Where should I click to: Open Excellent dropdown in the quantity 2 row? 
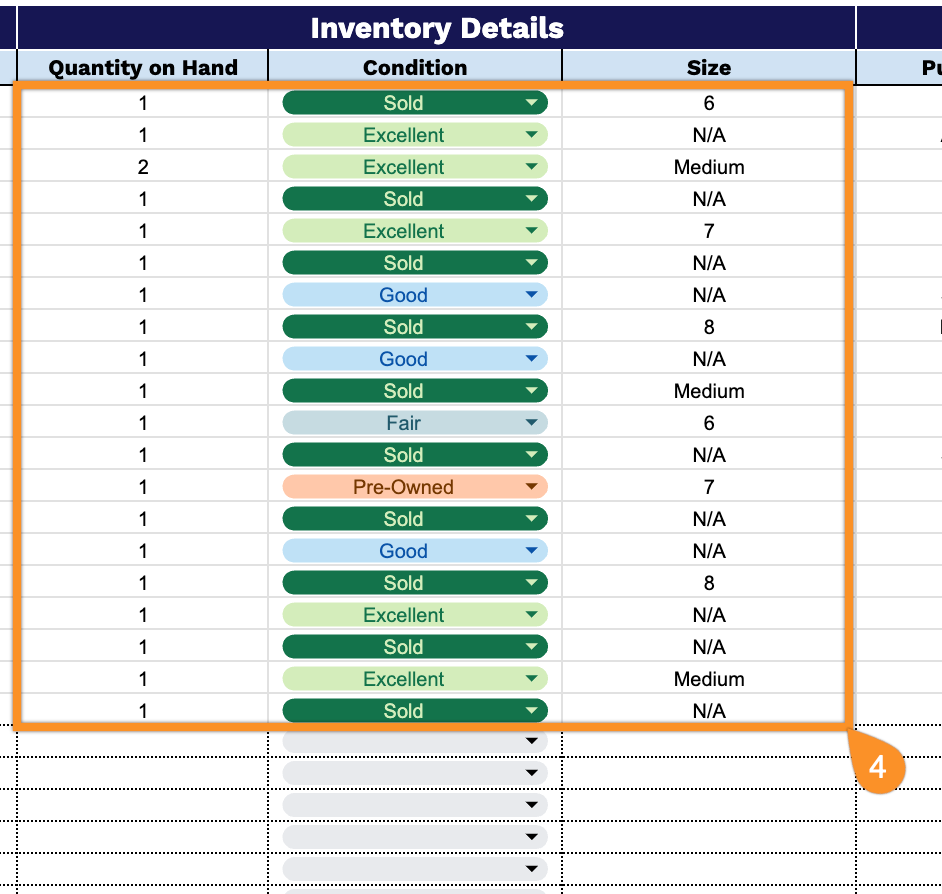(414, 167)
